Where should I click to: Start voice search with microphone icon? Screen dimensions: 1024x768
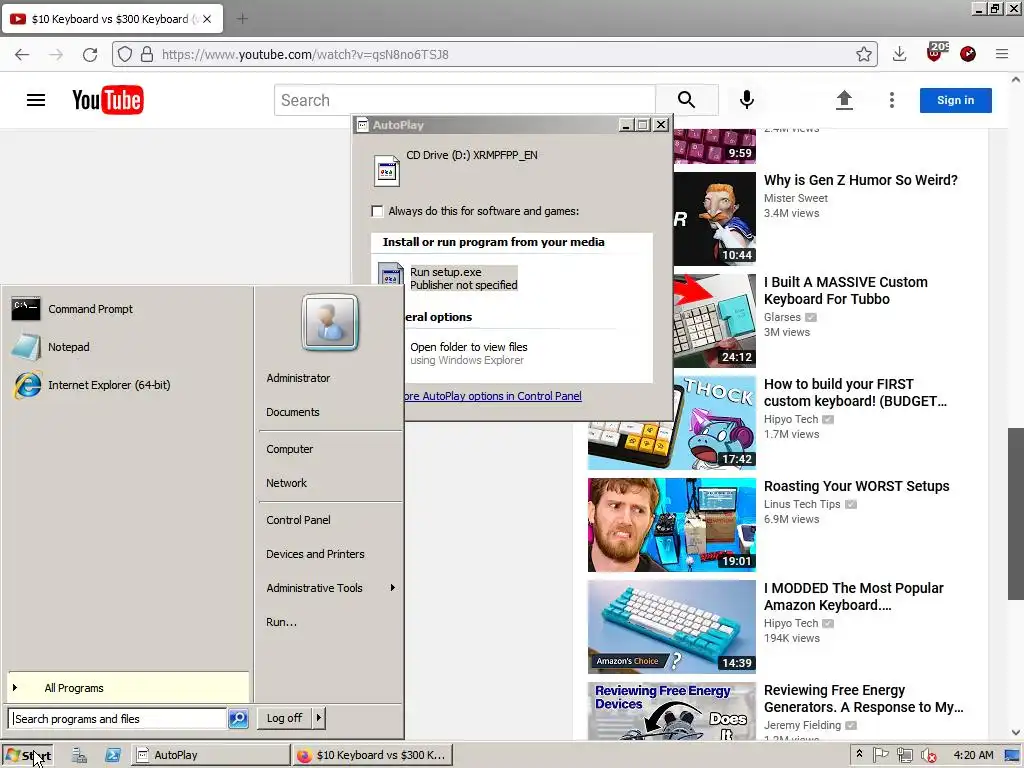tap(746, 100)
